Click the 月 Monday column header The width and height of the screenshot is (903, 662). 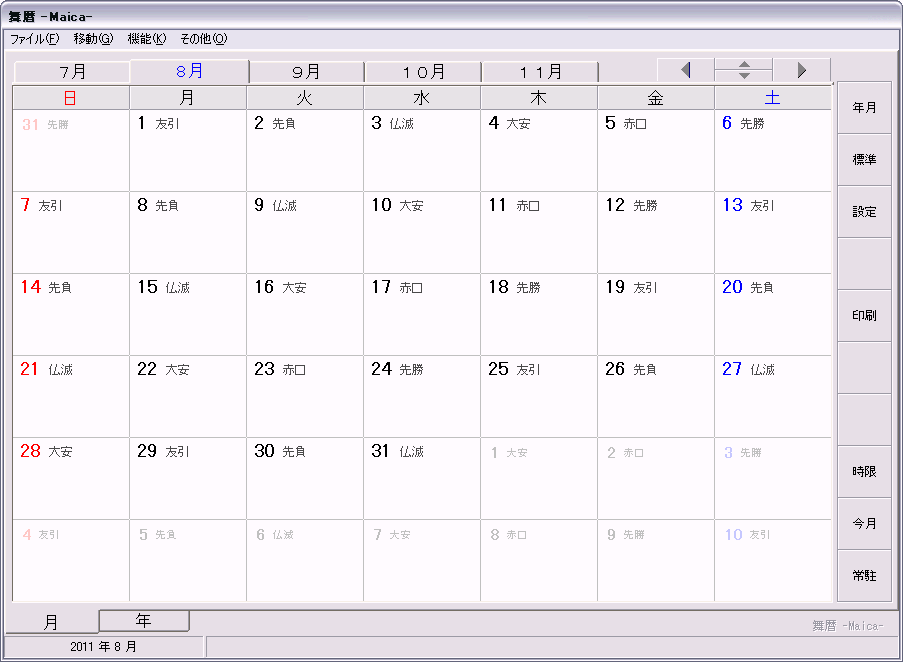(188, 98)
